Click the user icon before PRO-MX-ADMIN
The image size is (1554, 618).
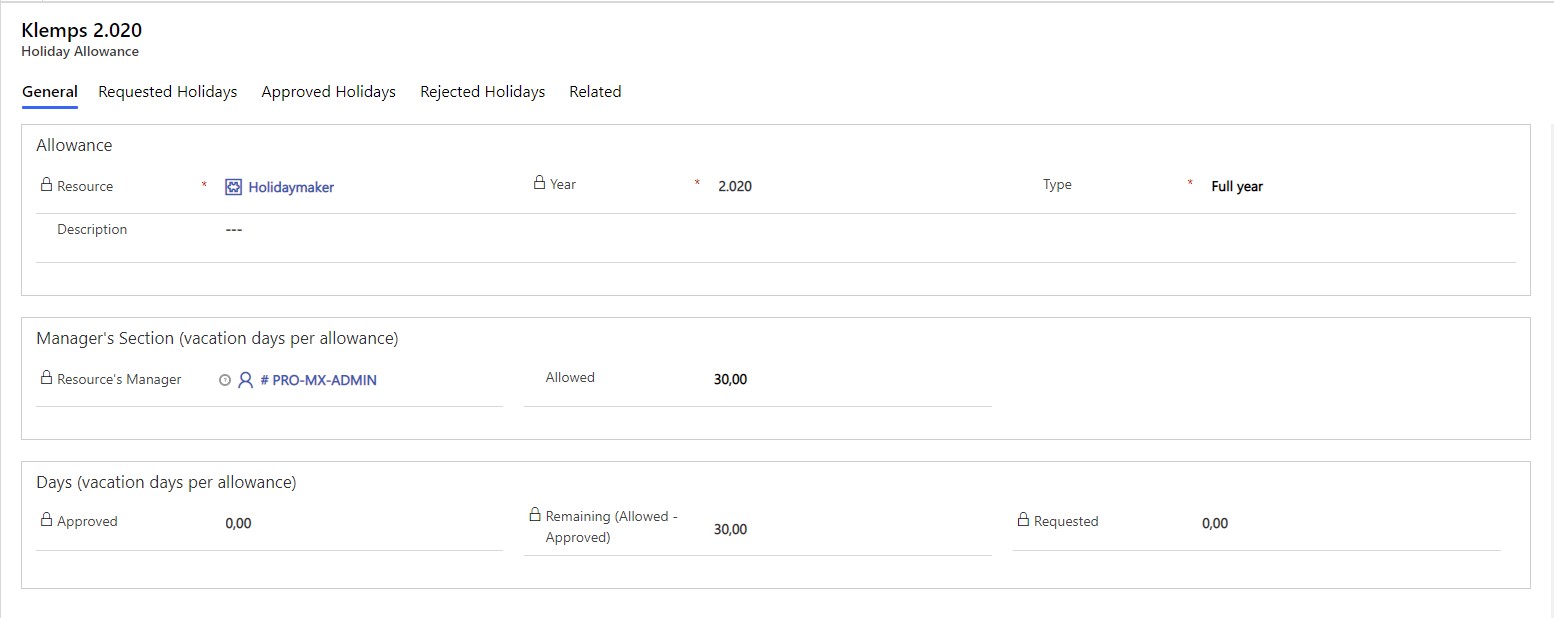pyautogui.click(x=245, y=380)
